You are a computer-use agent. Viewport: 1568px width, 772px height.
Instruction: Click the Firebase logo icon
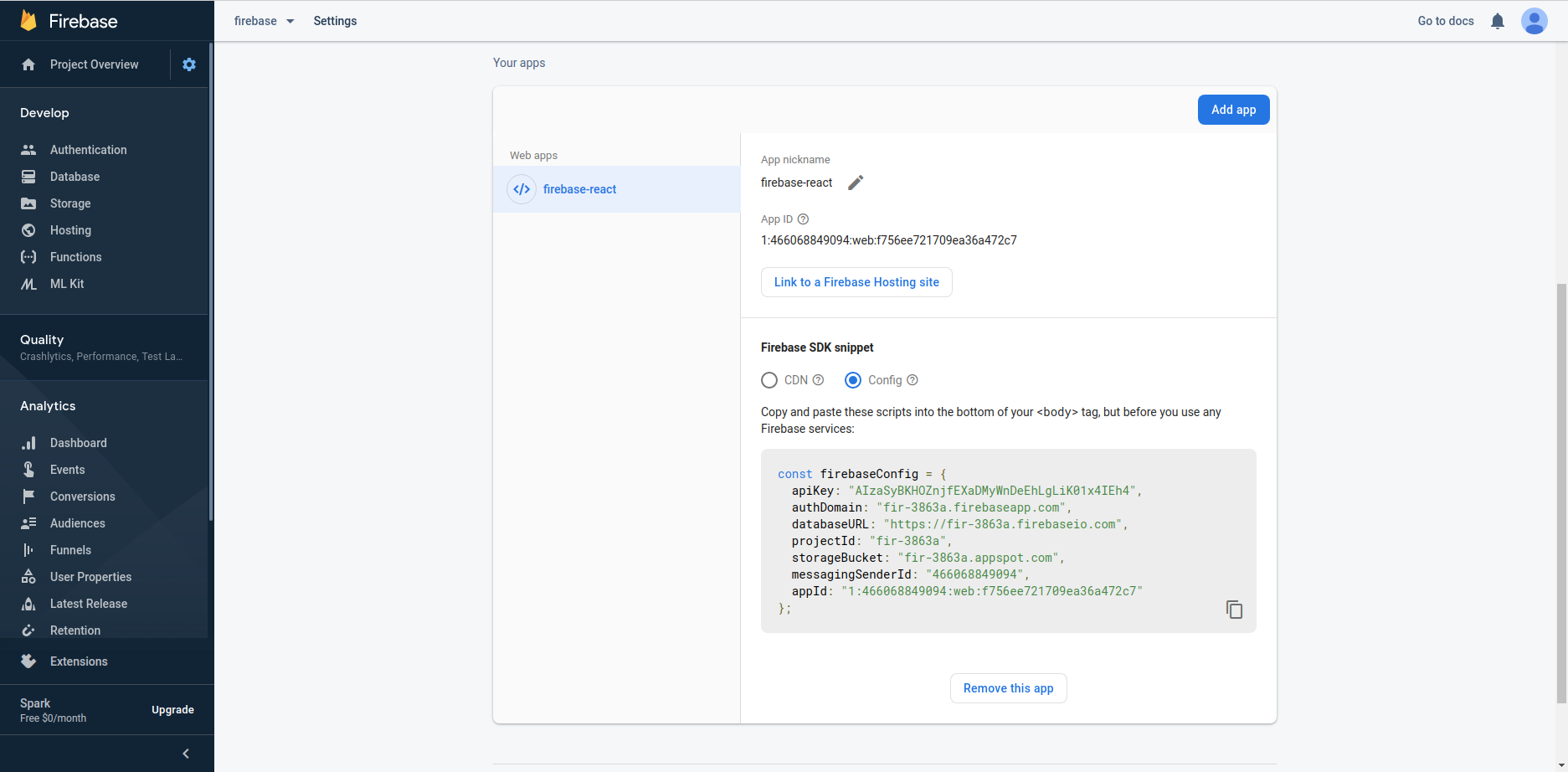click(28, 21)
